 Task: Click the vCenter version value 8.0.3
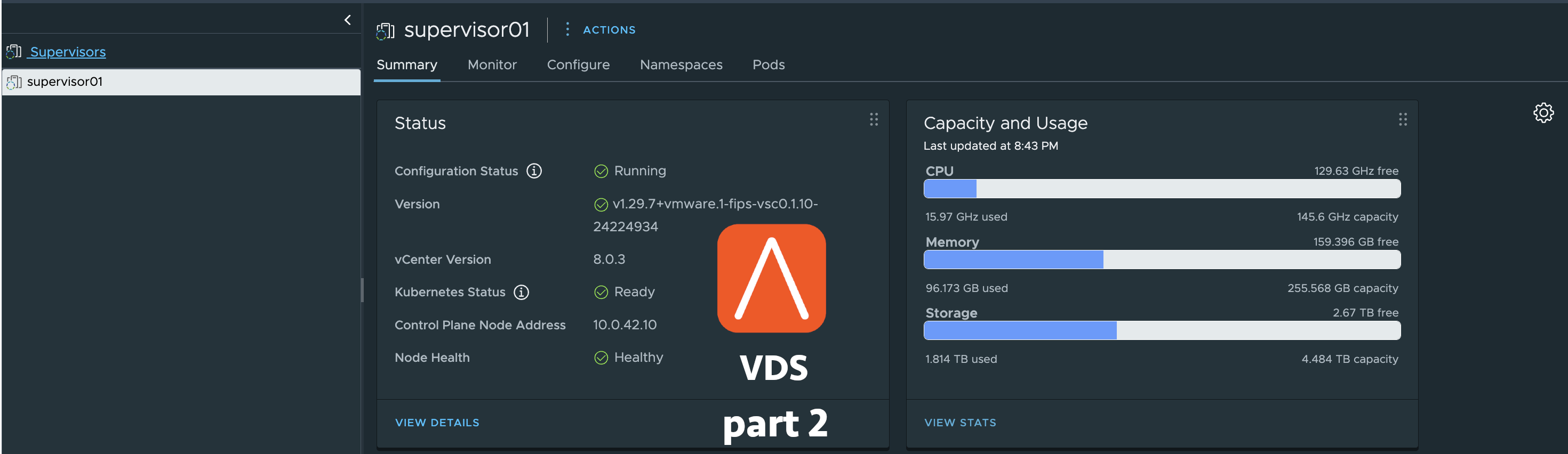coord(609,260)
